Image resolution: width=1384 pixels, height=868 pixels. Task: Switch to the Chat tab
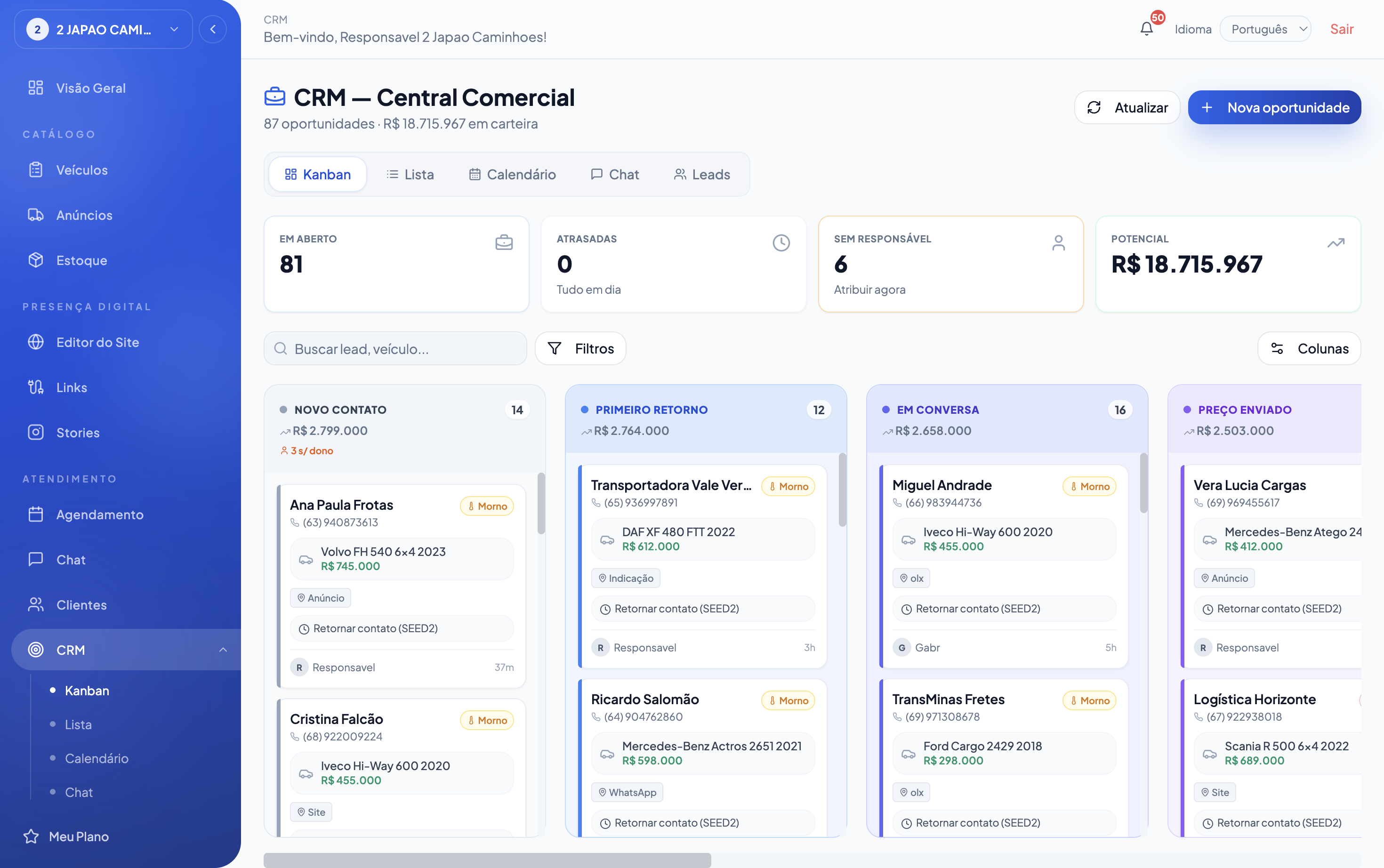pos(615,174)
